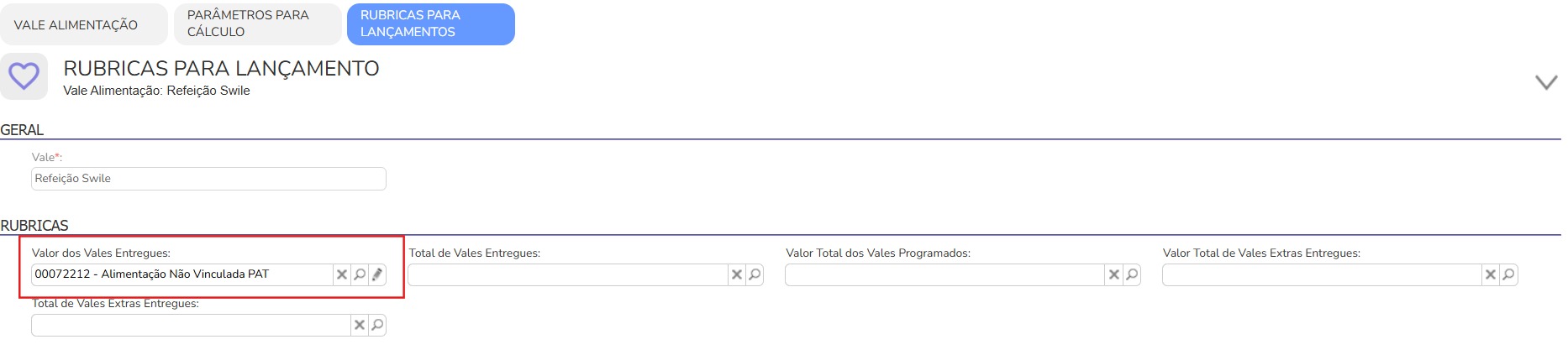This screenshot has height=355, width=1568.
Task: Clear the Total de Vales Entregues field
Action: tap(737, 274)
